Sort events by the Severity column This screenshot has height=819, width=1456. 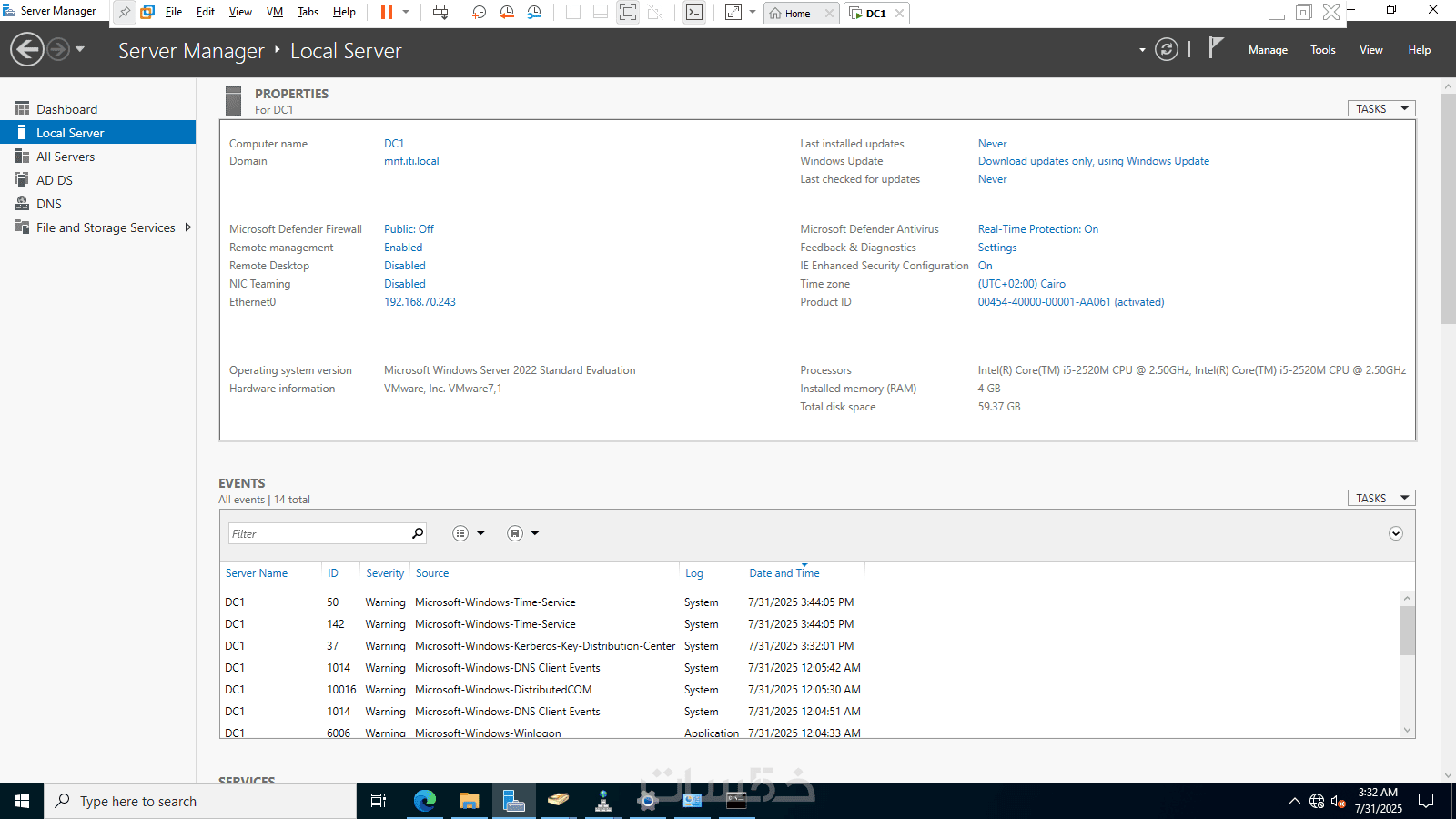[x=385, y=573]
